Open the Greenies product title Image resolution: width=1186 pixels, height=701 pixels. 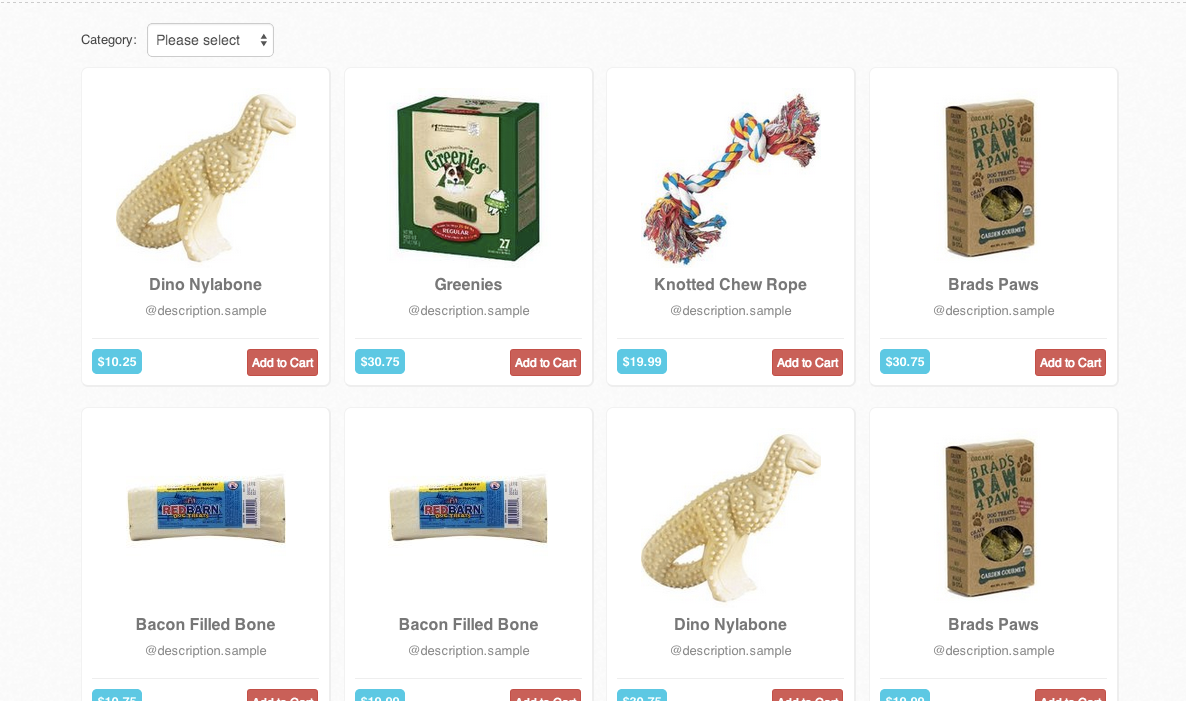coord(468,284)
